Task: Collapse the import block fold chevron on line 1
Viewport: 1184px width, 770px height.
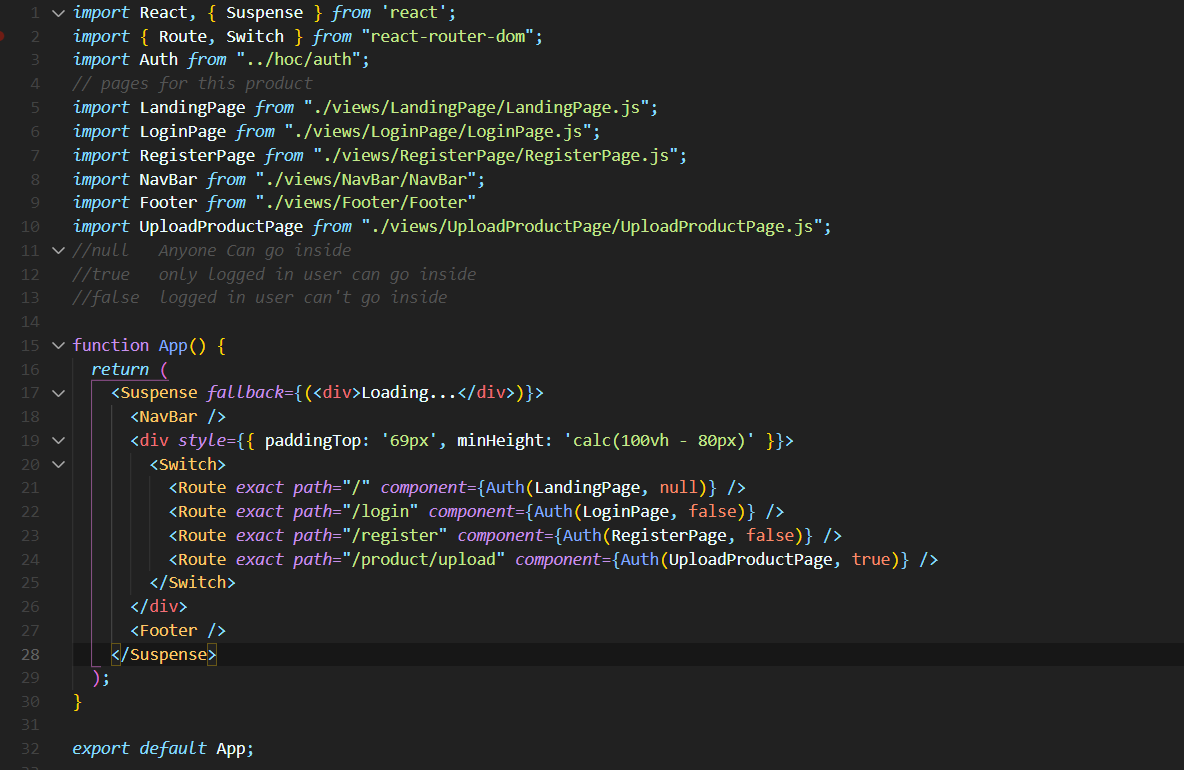Action: (58, 13)
